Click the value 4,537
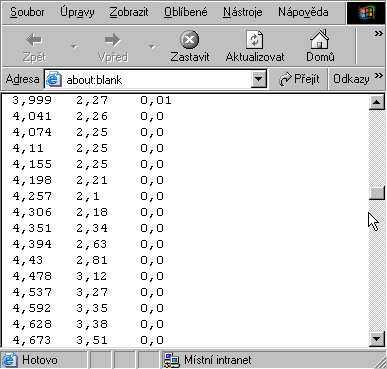This screenshot has width=387, height=369. point(32,292)
